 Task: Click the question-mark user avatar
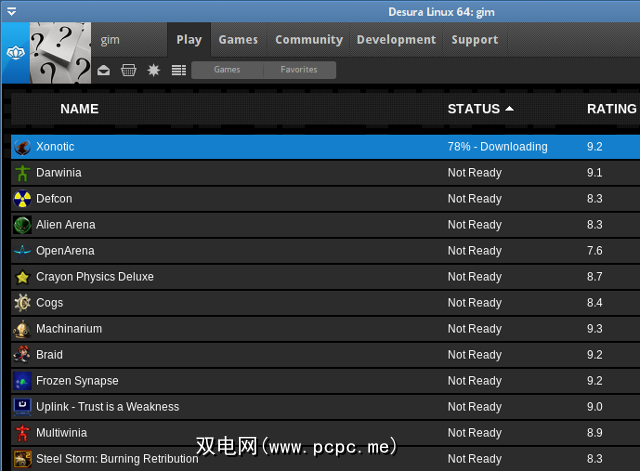(60, 53)
